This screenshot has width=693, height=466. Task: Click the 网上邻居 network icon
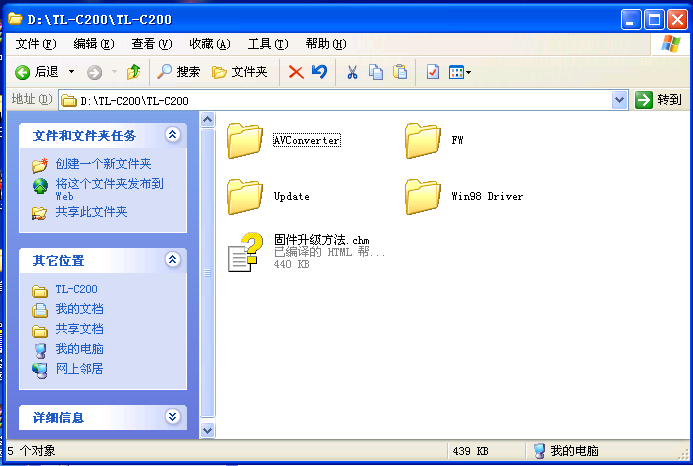40,370
